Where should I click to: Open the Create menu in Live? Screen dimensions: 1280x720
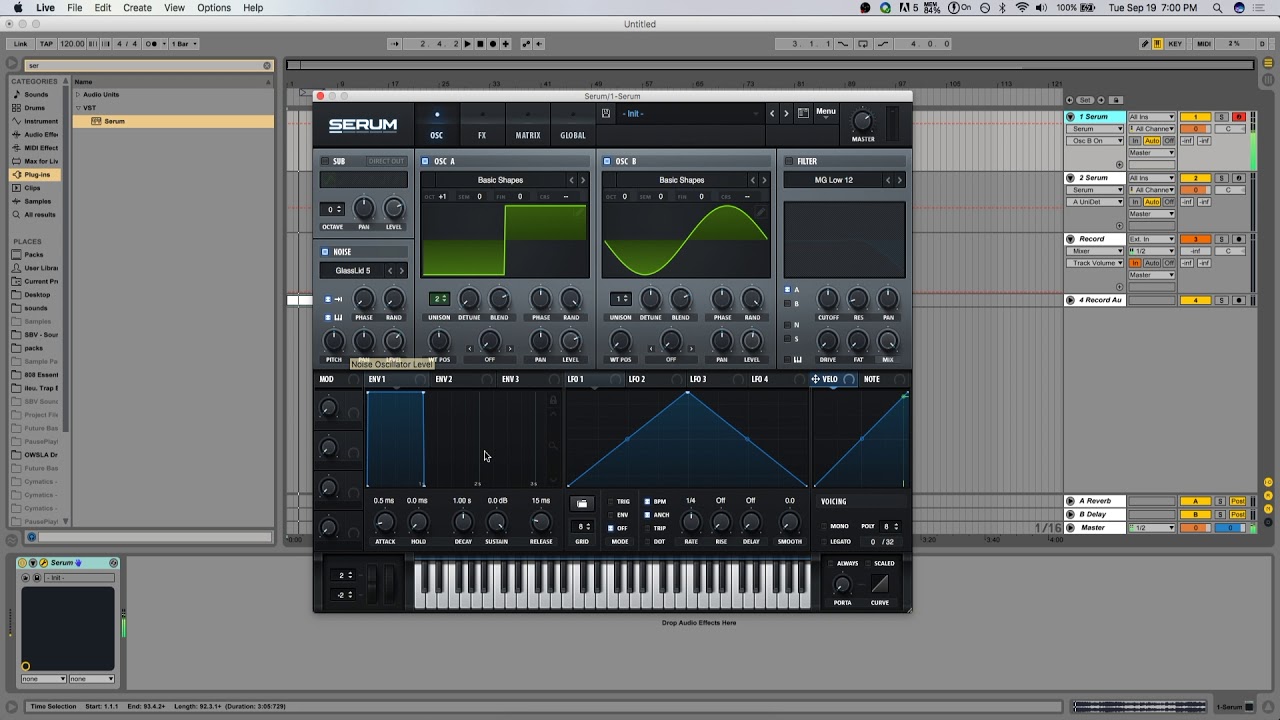(137, 8)
